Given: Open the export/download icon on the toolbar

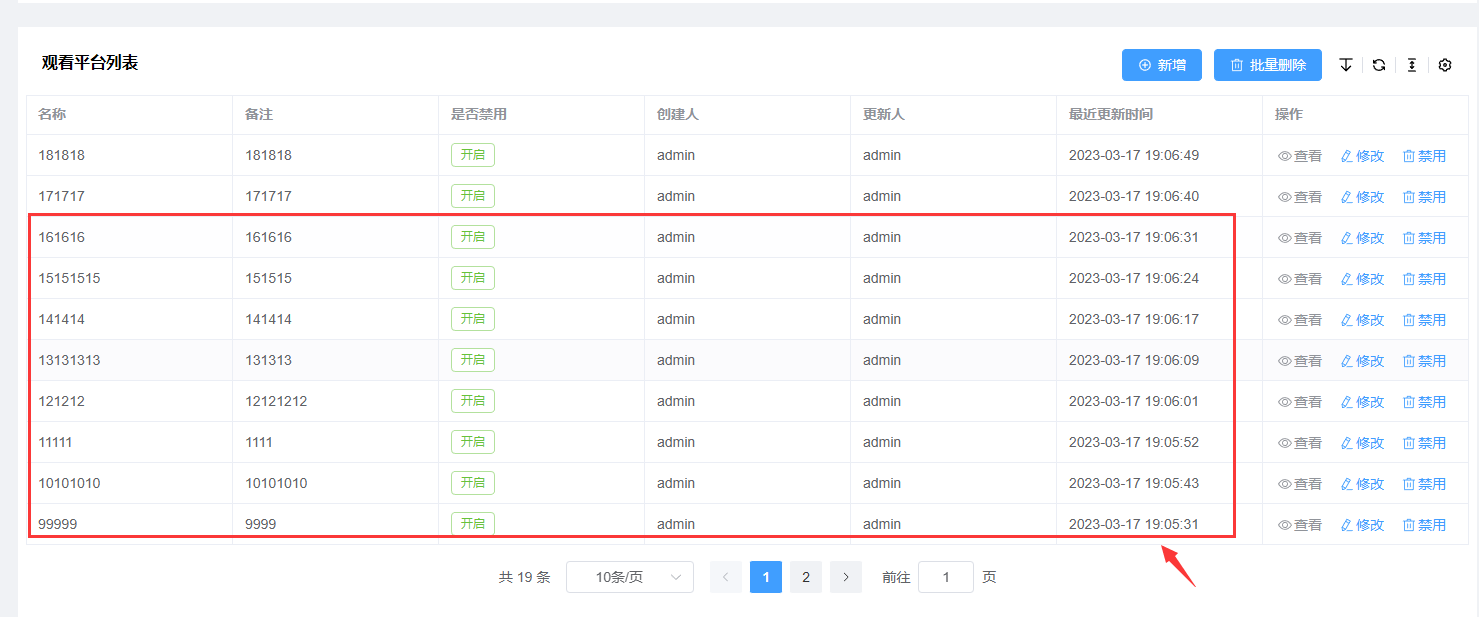Looking at the screenshot, I should point(1345,64).
